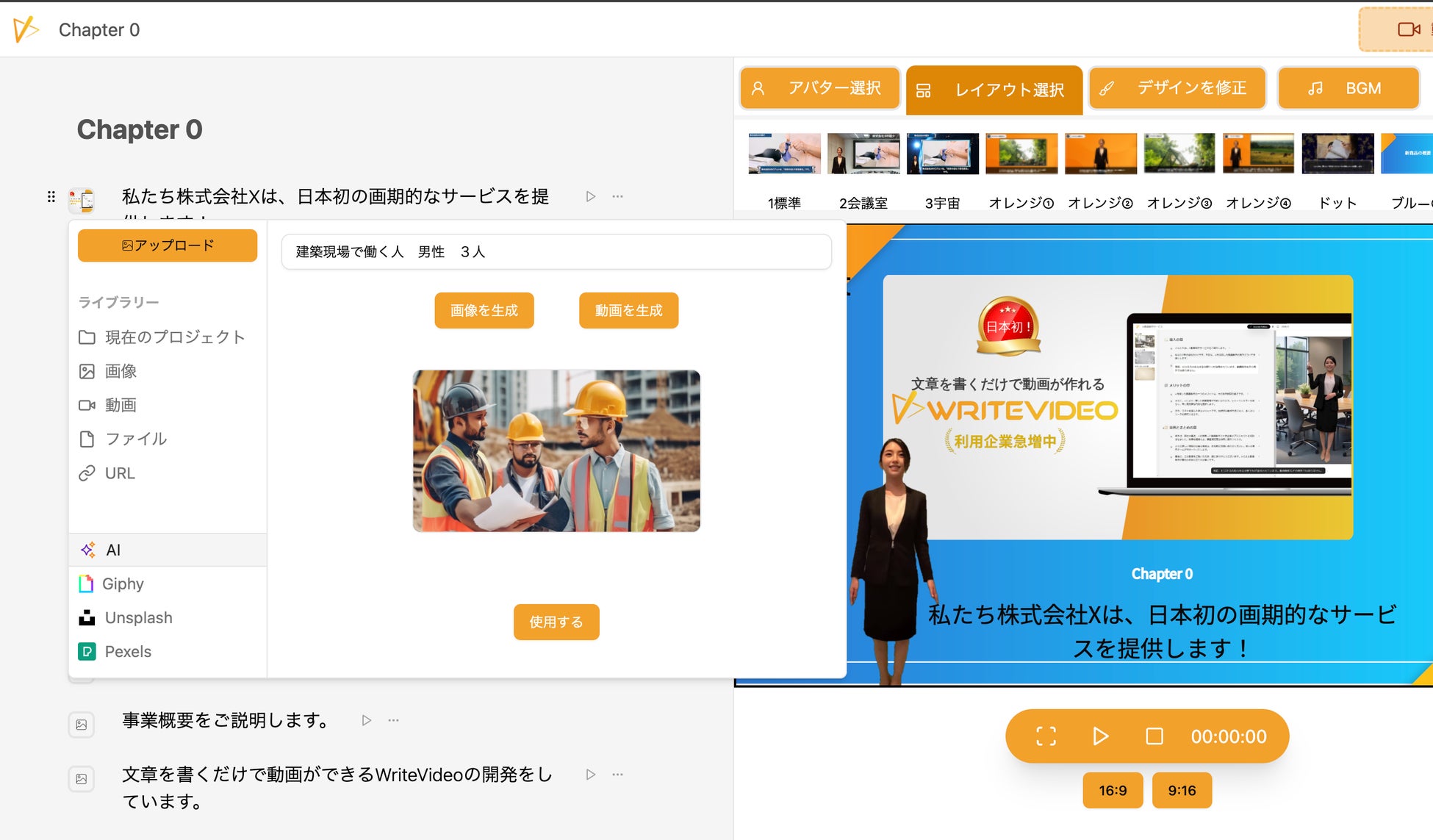Select the 3宇宙 layout thumbnail
Image resolution: width=1433 pixels, height=840 pixels.
pos(942,154)
